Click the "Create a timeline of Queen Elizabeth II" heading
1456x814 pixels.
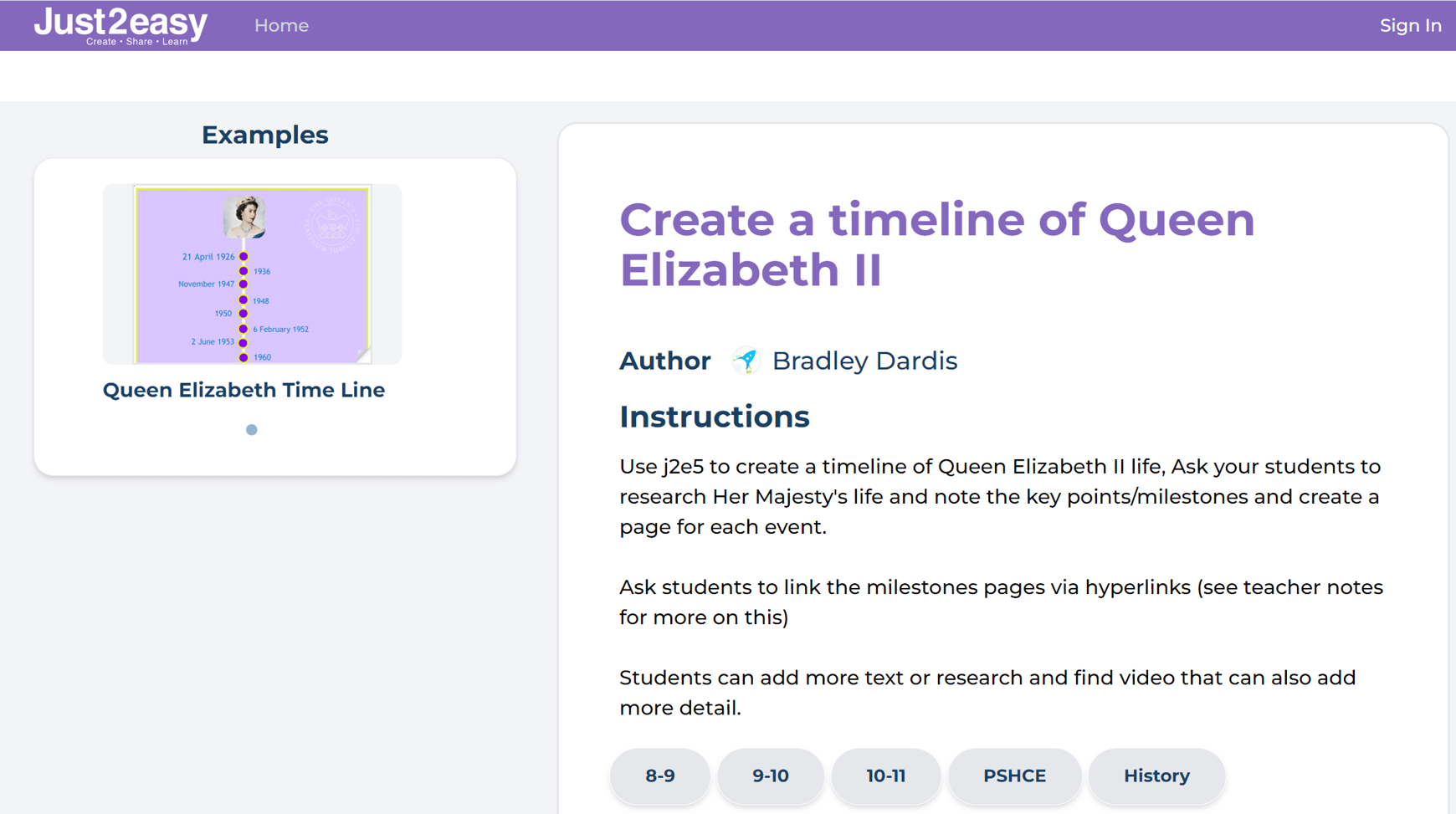[x=936, y=244]
